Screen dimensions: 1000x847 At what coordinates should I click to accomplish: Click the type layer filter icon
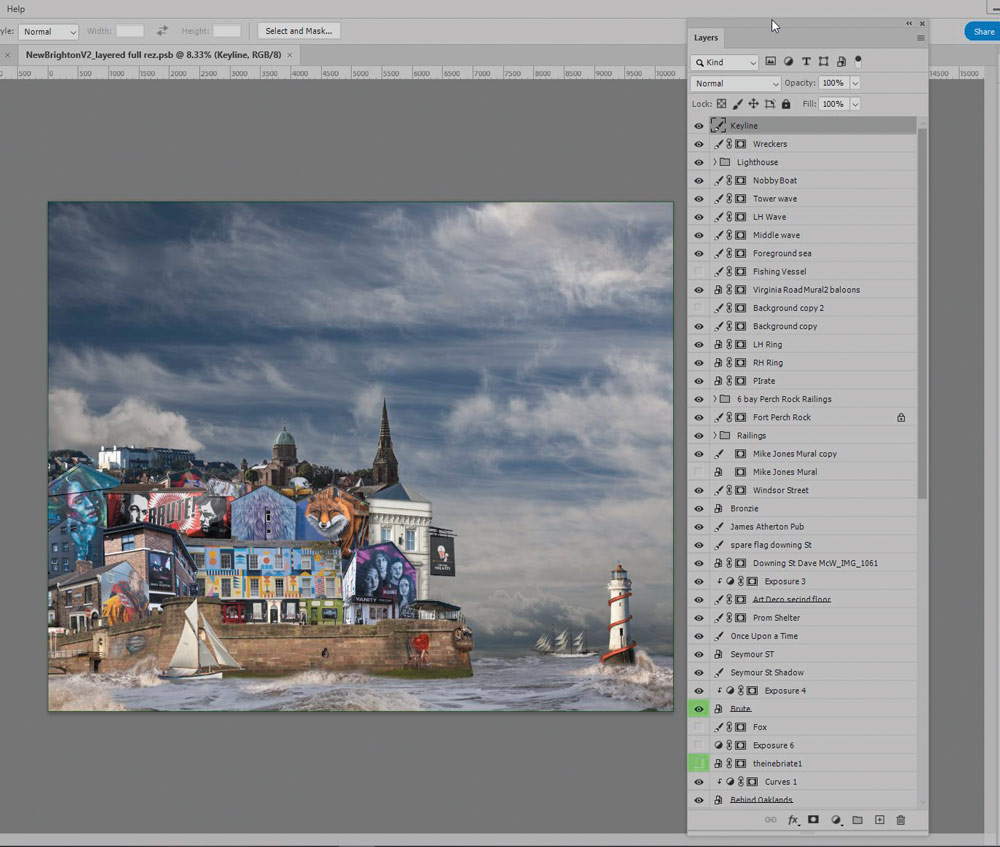[806, 61]
